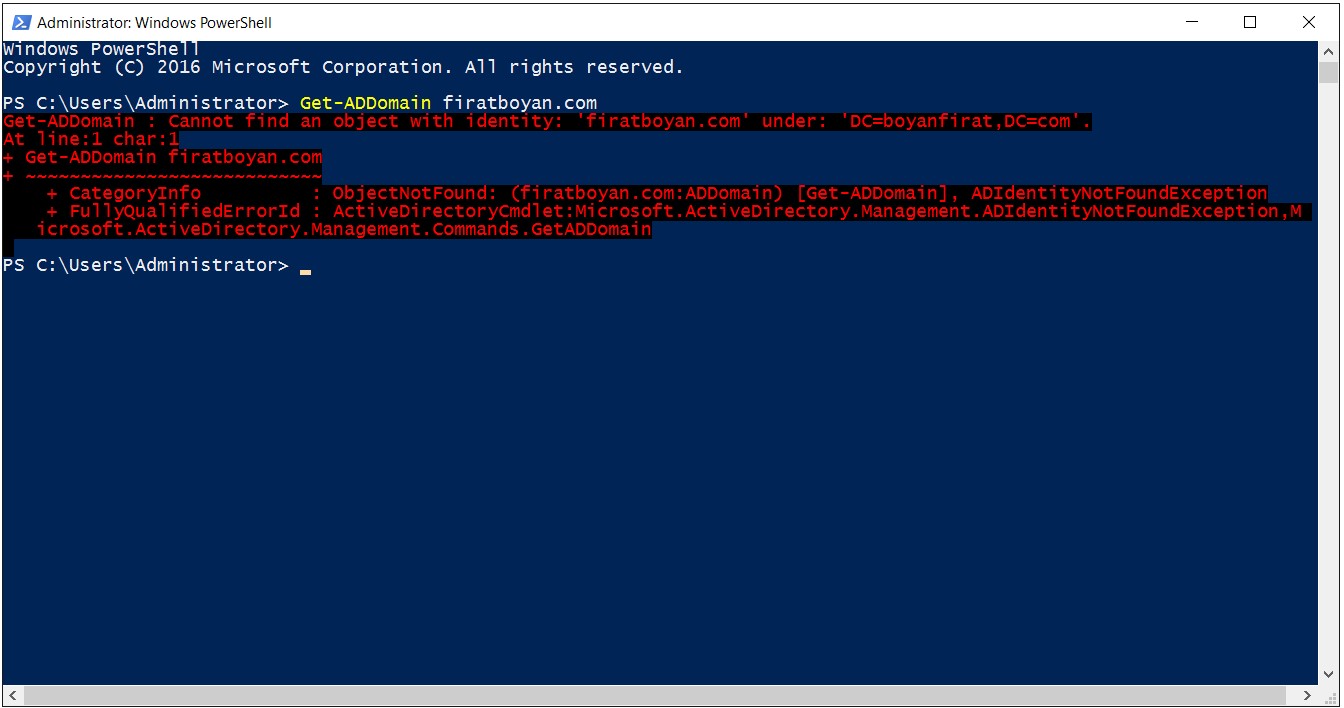The height and width of the screenshot is (708, 1344).
Task: Click the horizontal scrollbar left arrow
Action: [x=12, y=694]
